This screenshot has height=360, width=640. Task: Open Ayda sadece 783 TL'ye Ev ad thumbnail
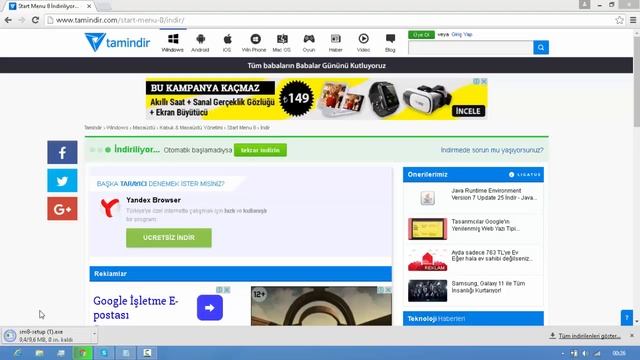[x=427, y=260]
